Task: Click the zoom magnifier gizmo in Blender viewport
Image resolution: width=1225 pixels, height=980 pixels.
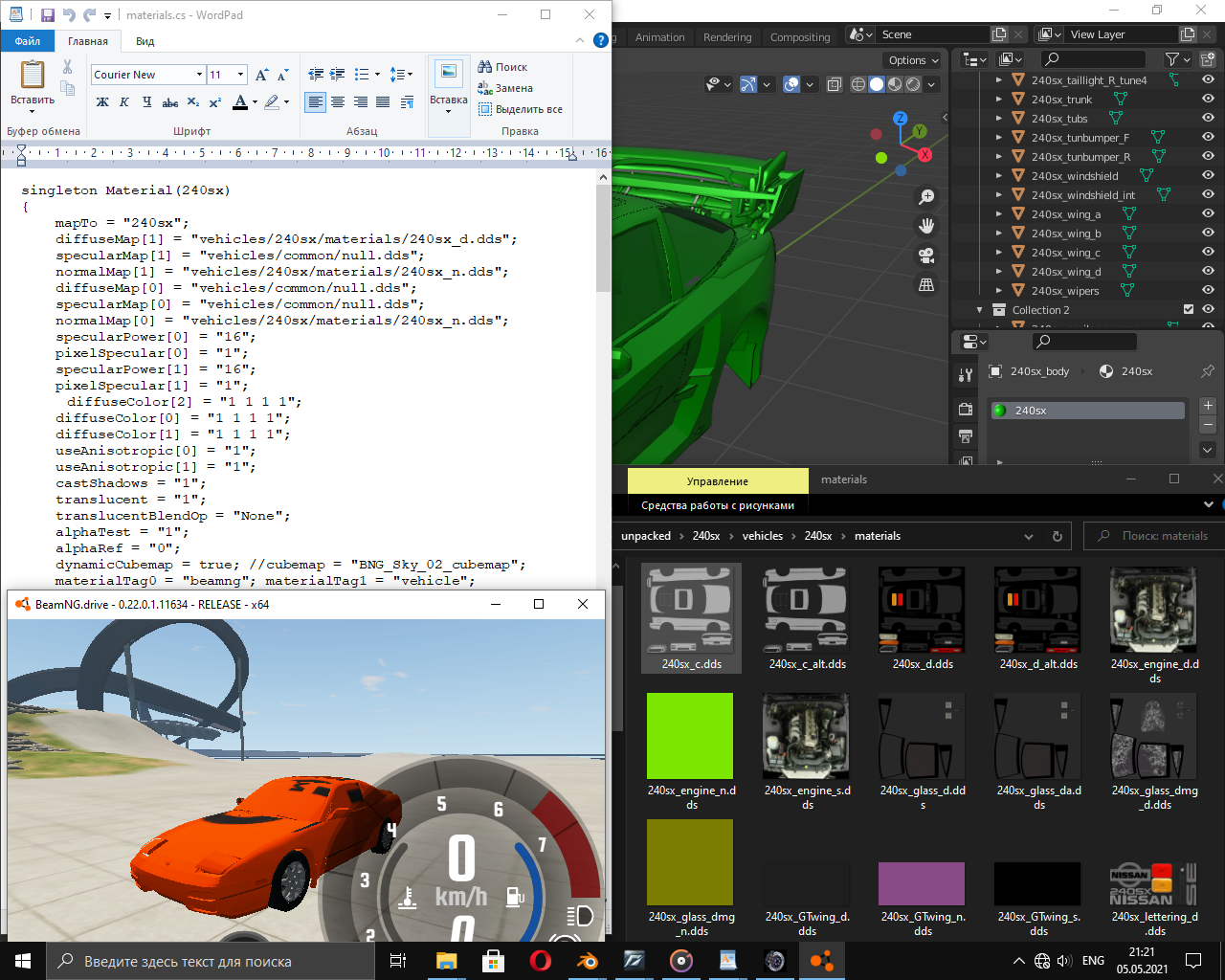Action: [x=926, y=197]
